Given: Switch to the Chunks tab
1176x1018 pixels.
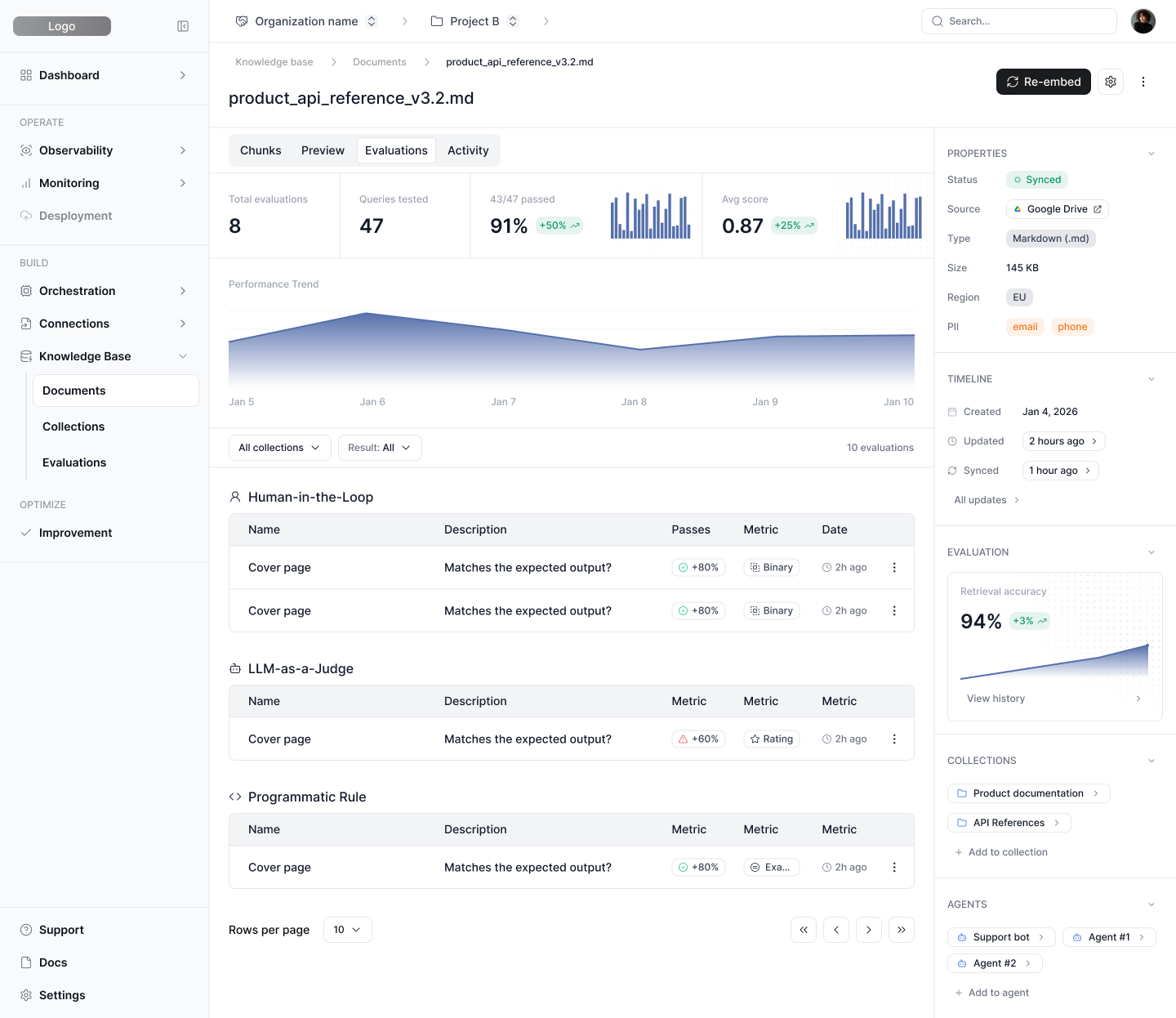Looking at the screenshot, I should pyautogui.click(x=261, y=150).
